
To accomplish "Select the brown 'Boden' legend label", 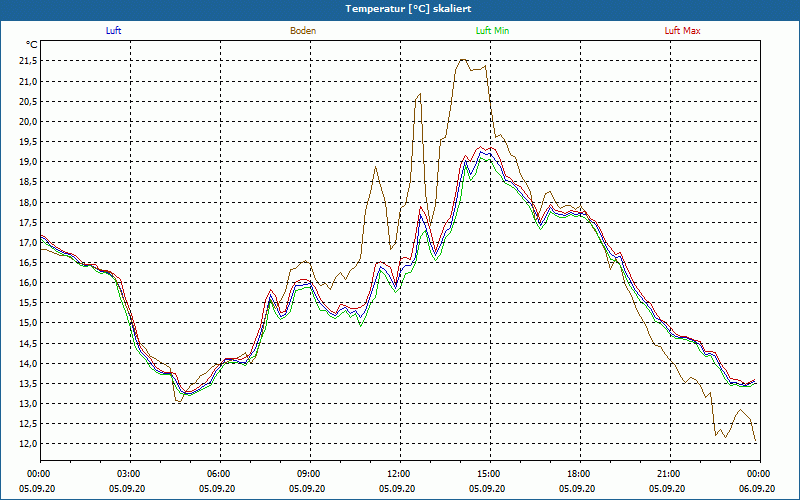I will (303, 31).
